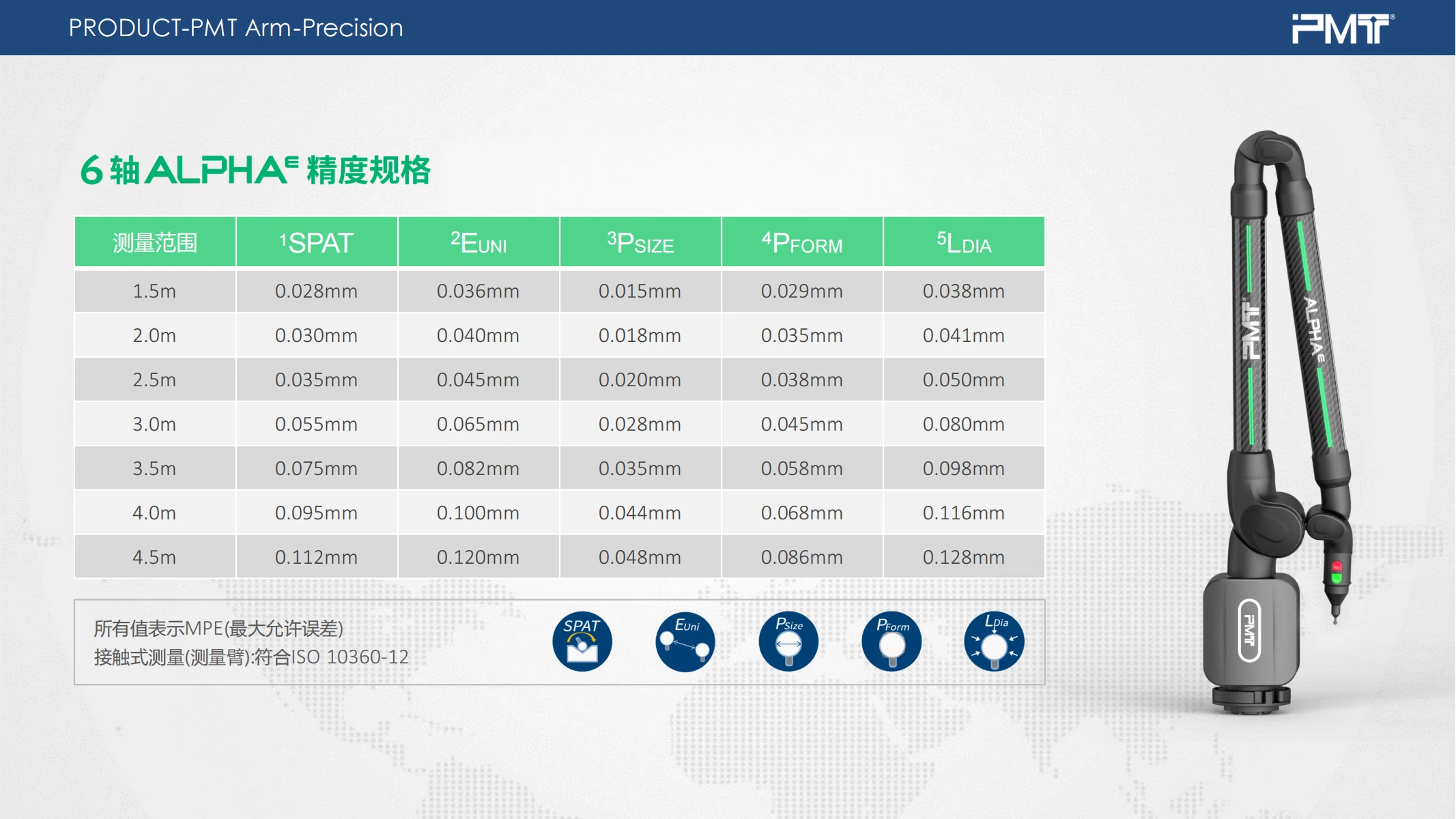Click the 0.128mm LDIA value cell
1456x819 pixels.
click(x=963, y=558)
